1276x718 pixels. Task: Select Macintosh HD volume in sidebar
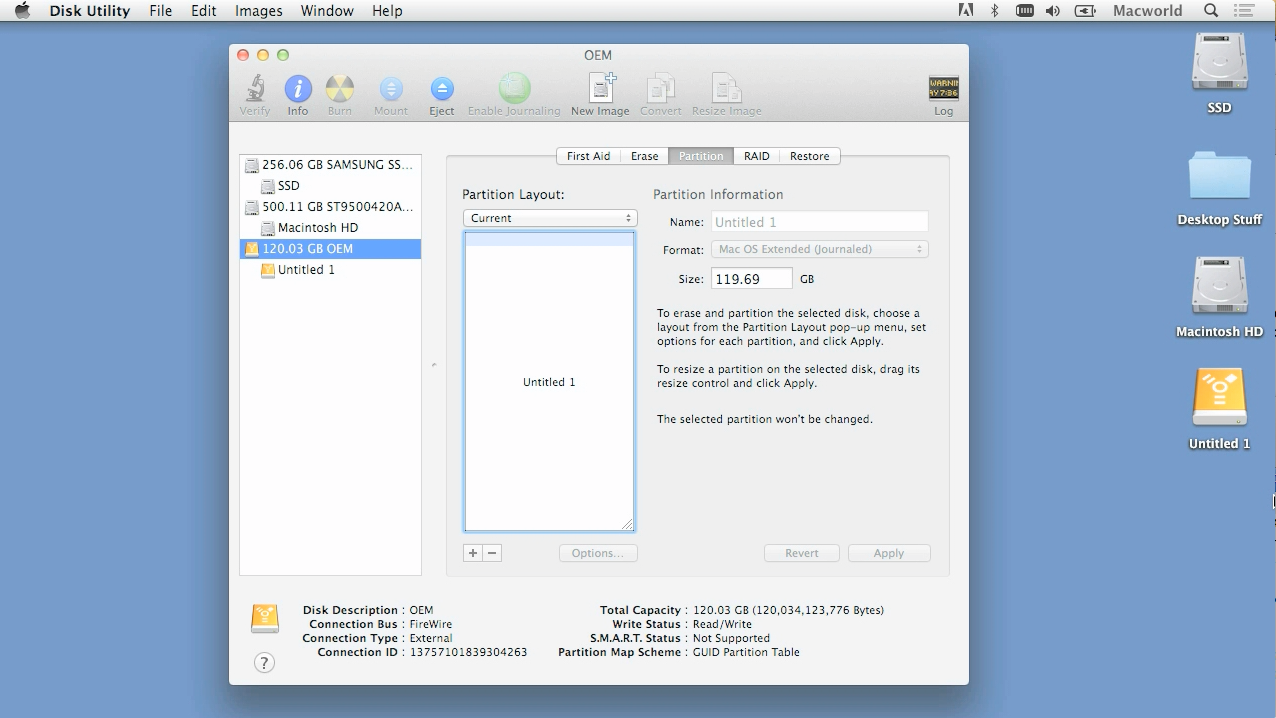click(x=331, y=228)
